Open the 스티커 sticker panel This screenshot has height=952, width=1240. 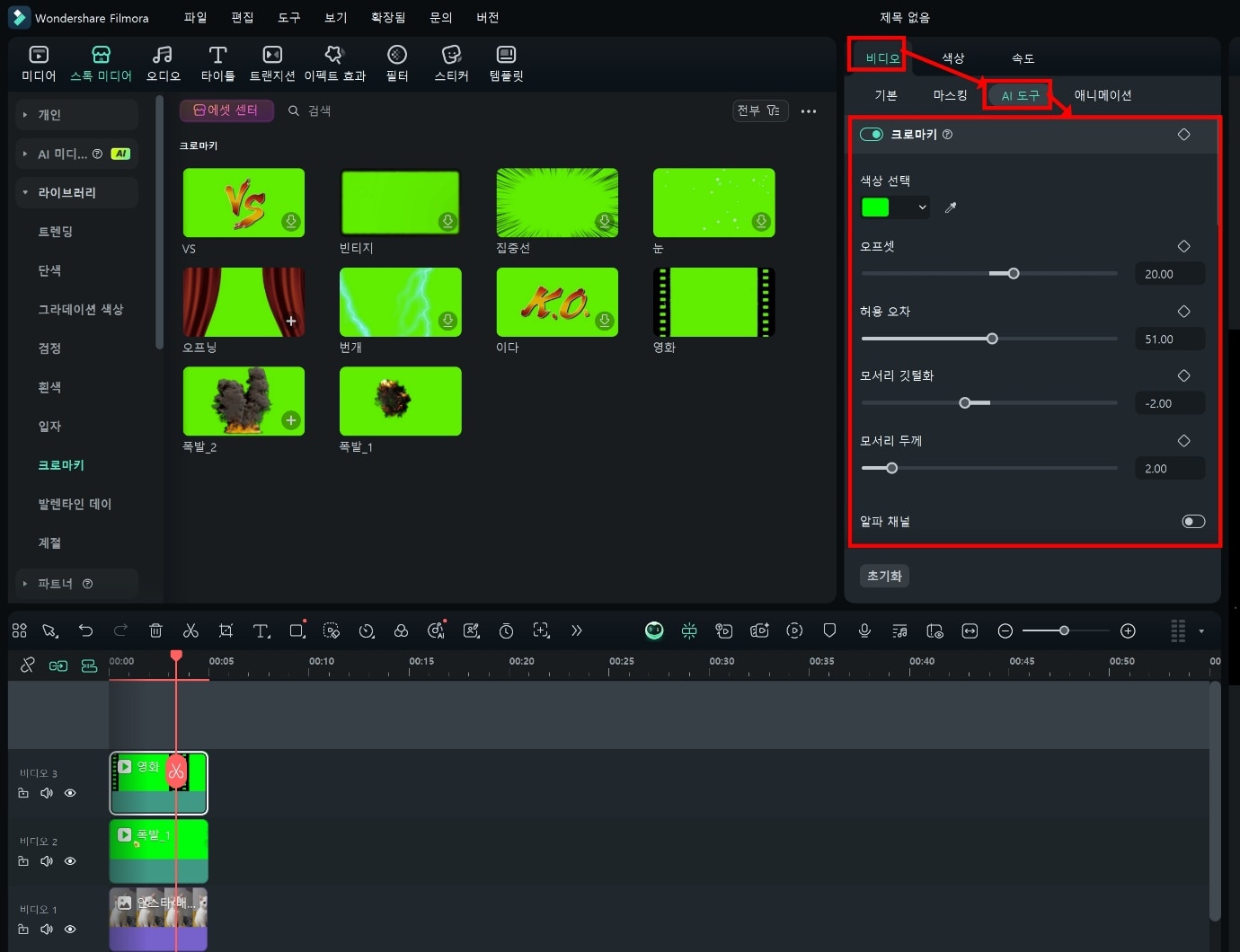point(451,64)
